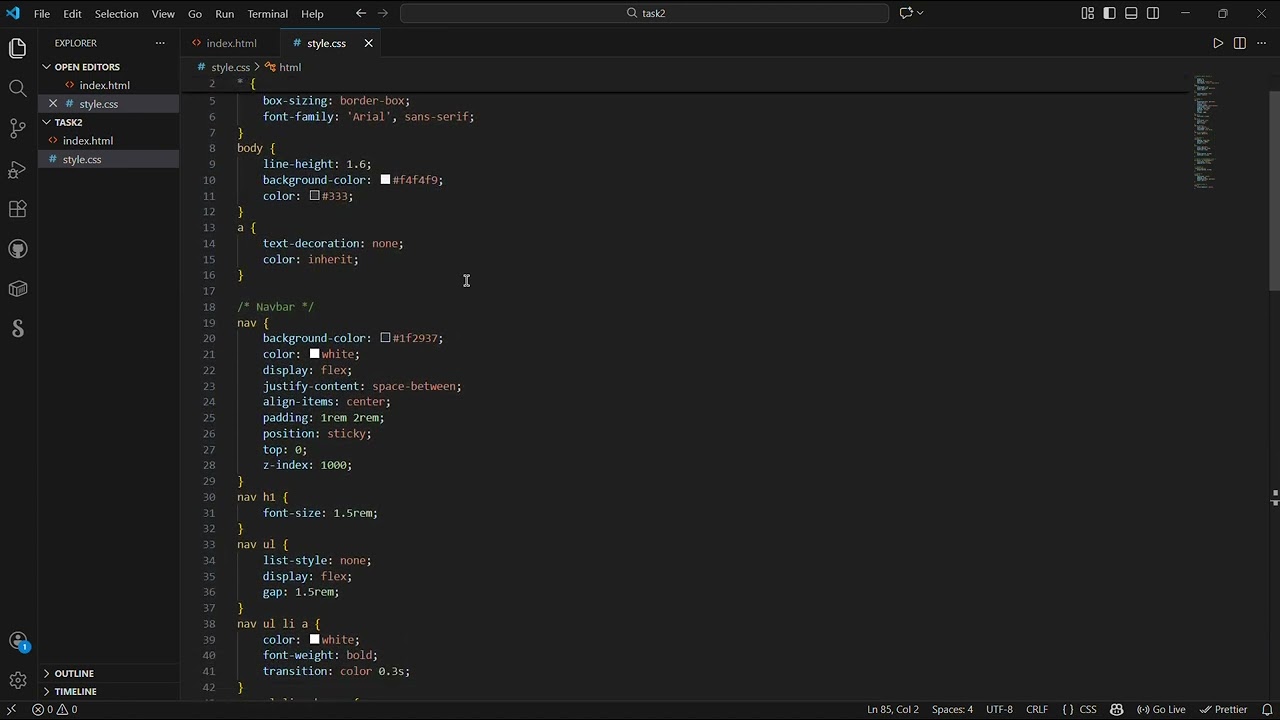Image resolution: width=1280 pixels, height=720 pixels.
Task: Select style.css in TASK2 folder
Action: [x=82, y=159]
